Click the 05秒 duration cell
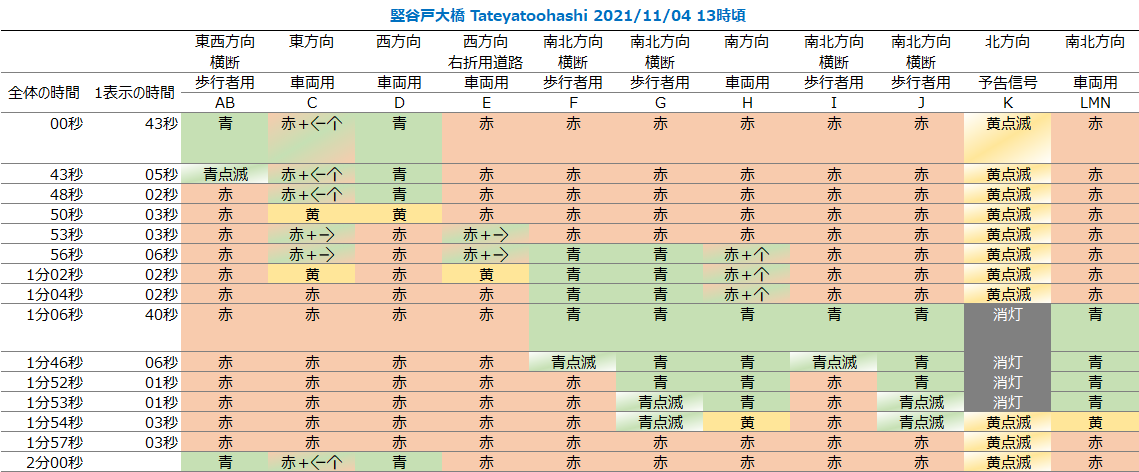Screen dimensions: 1139x472 coord(160,174)
